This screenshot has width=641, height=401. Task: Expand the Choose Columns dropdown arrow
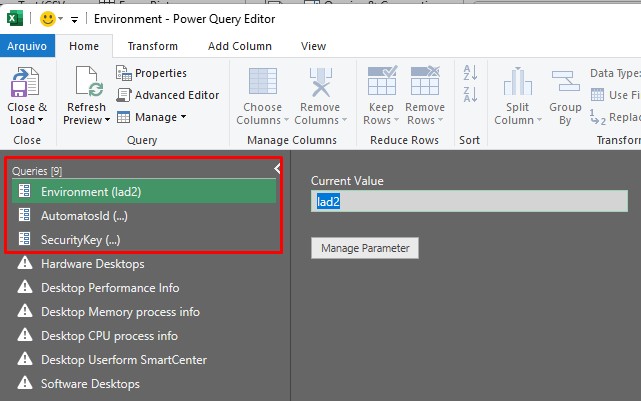pyautogui.click(x=286, y=120)
